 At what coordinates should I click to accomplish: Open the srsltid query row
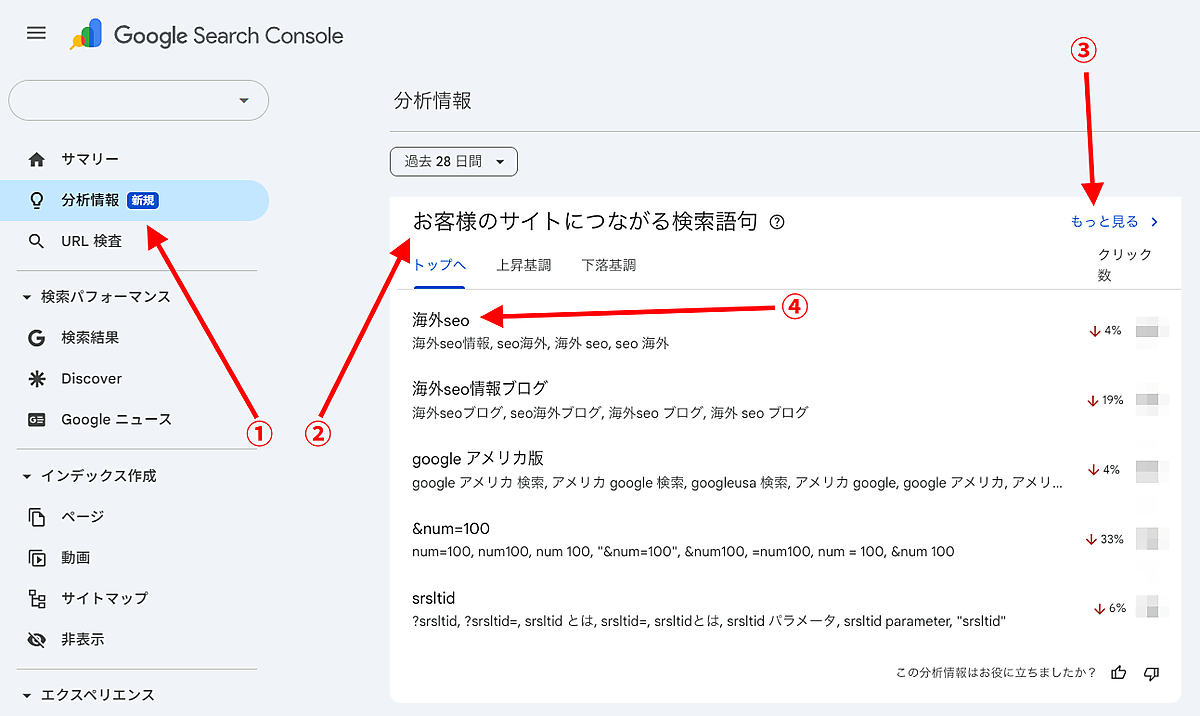[785, 609]
